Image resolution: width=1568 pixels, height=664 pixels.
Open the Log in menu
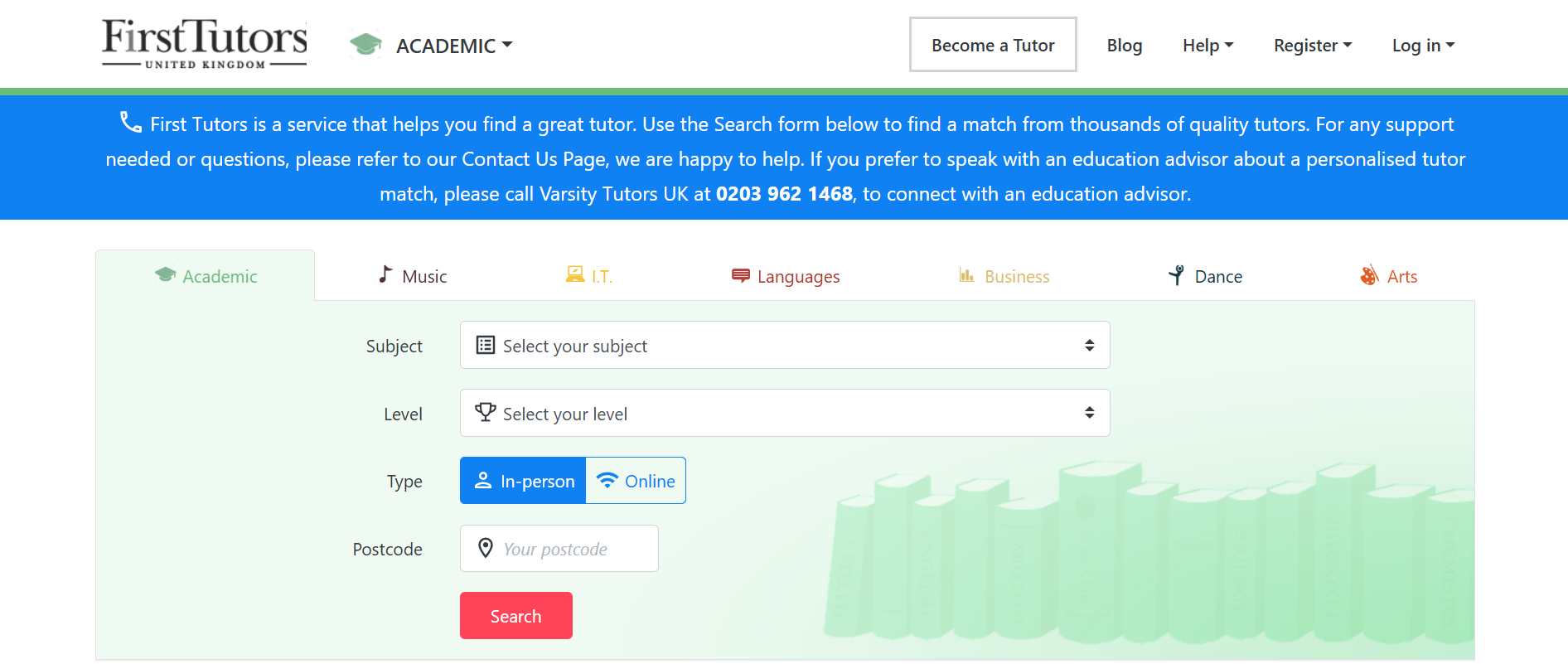click(1423, 46)
